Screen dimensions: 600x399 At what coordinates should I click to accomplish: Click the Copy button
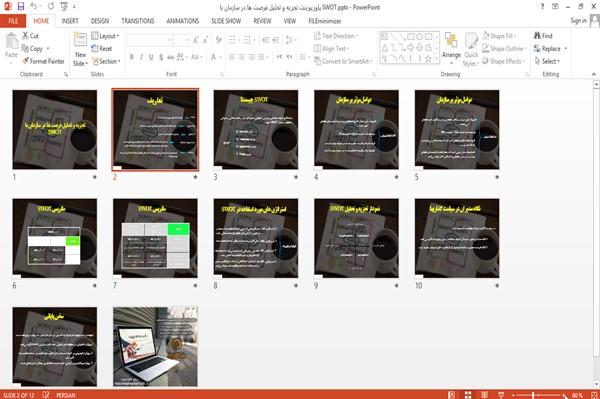pos(33,49)
